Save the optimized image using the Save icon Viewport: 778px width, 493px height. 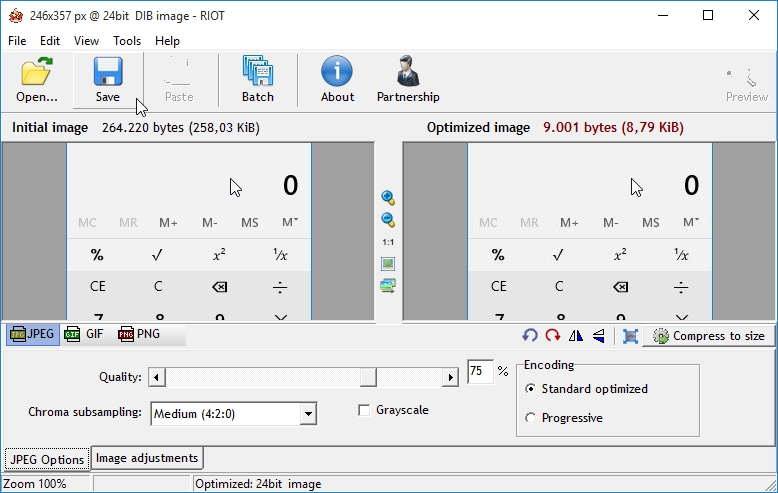108,79
